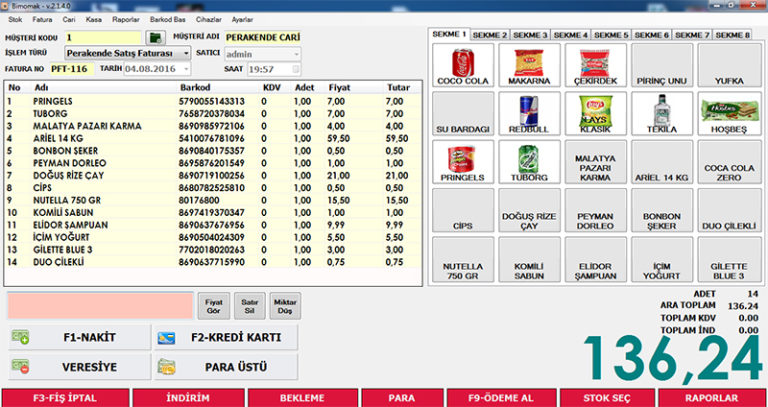Select the Tuborg product tile
The image size is (768, 407).
(x=529, y=162)
